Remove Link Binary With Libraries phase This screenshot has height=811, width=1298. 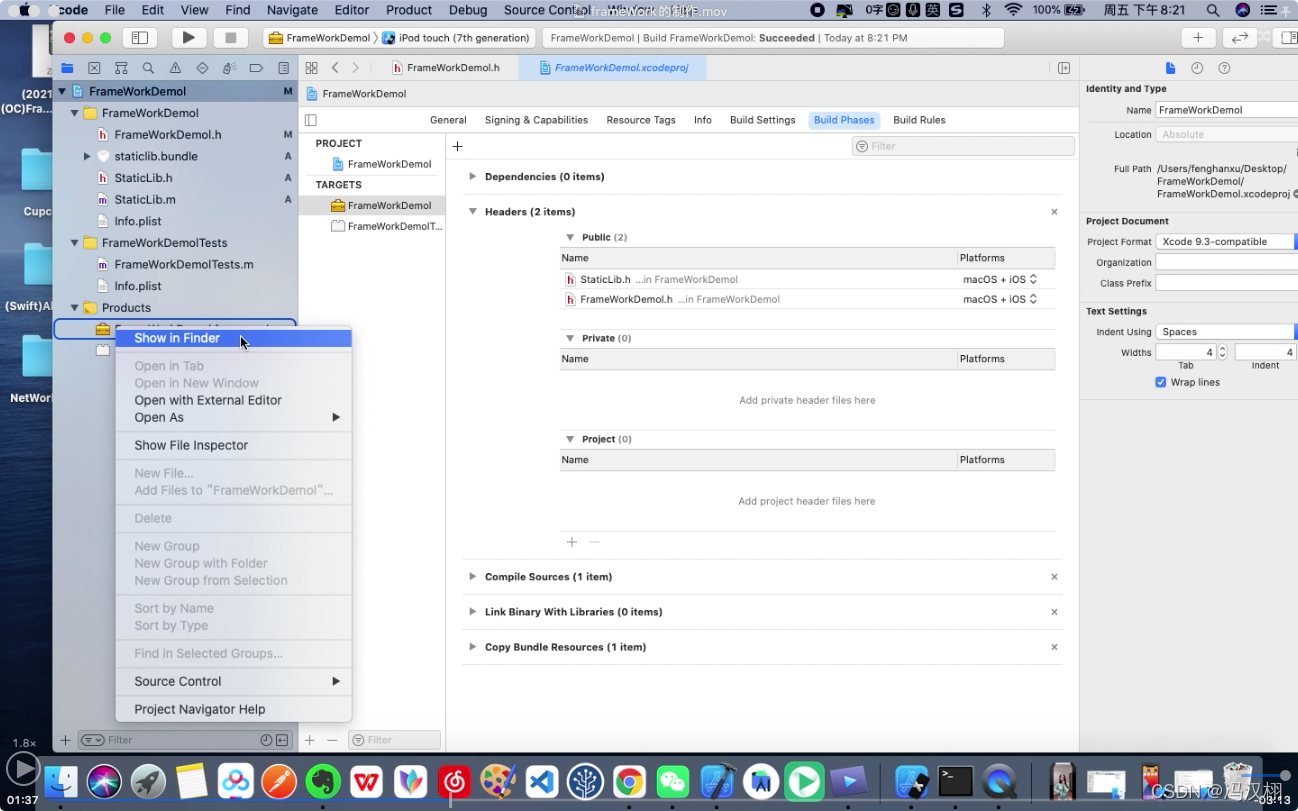coord(1054,612)
